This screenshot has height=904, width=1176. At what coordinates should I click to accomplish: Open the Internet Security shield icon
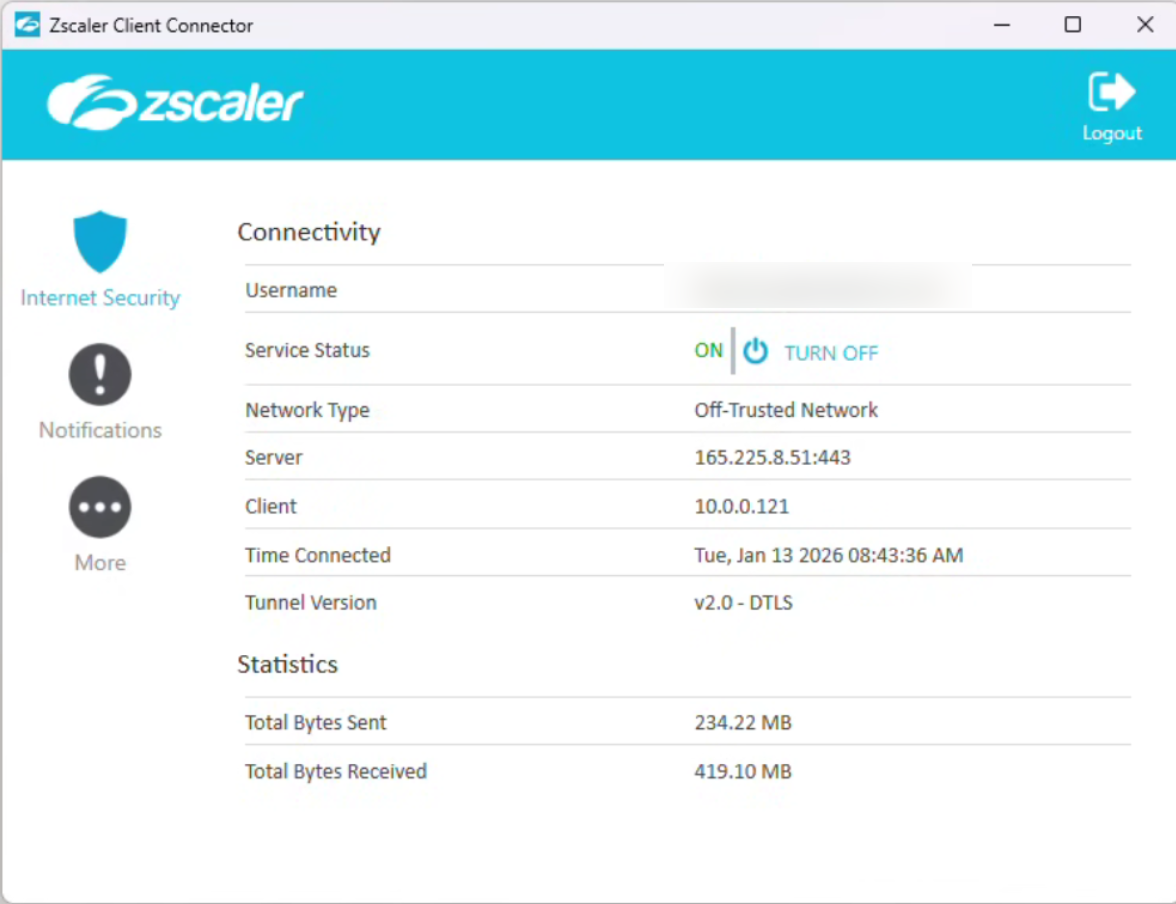(x=100, y=242)
